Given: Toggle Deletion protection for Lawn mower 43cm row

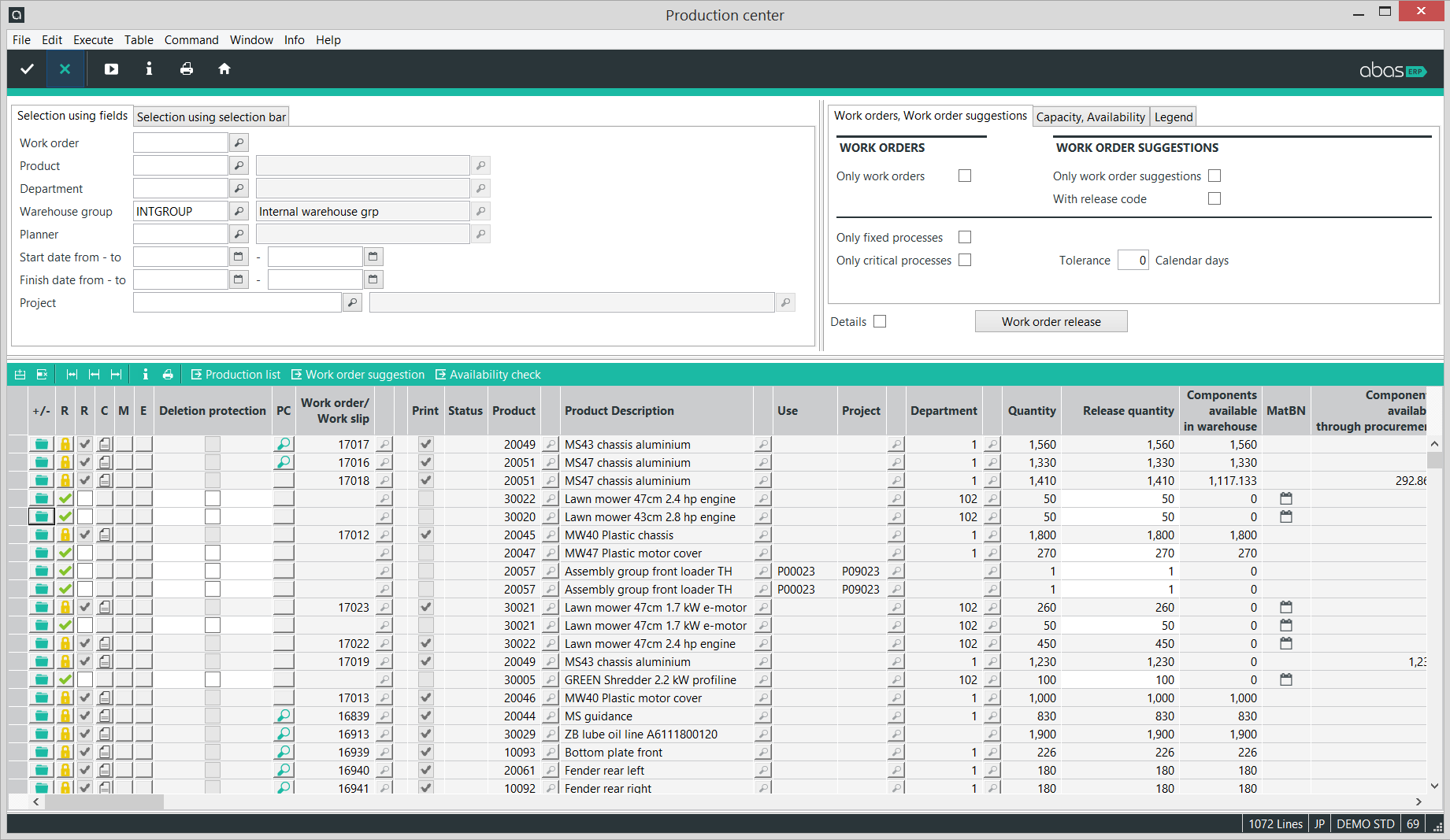Looking at the screenshot, I should pyautogui.click(x=213, y=516).
